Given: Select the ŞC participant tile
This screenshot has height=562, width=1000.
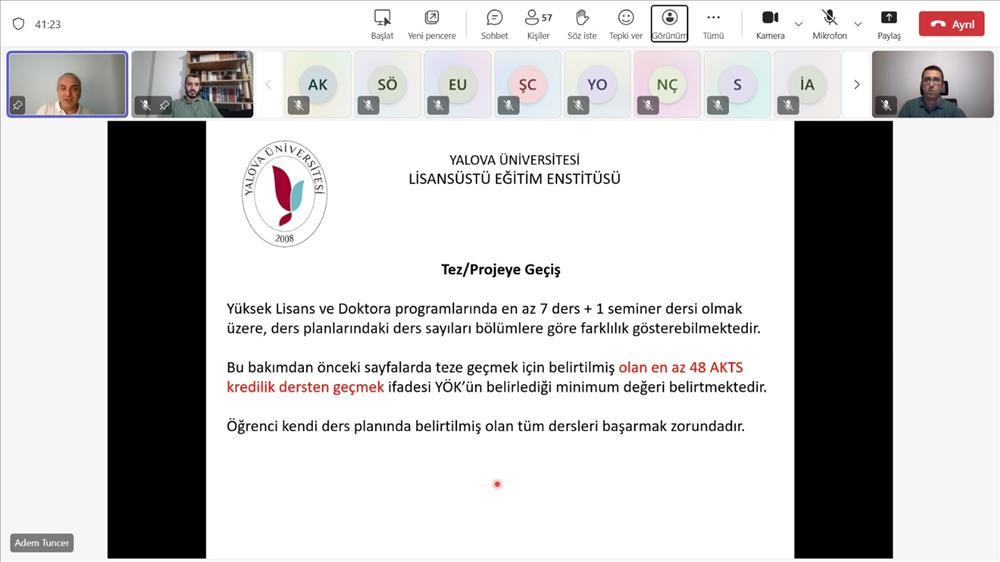Looking at the screenshot, I should tap(527, 84).
